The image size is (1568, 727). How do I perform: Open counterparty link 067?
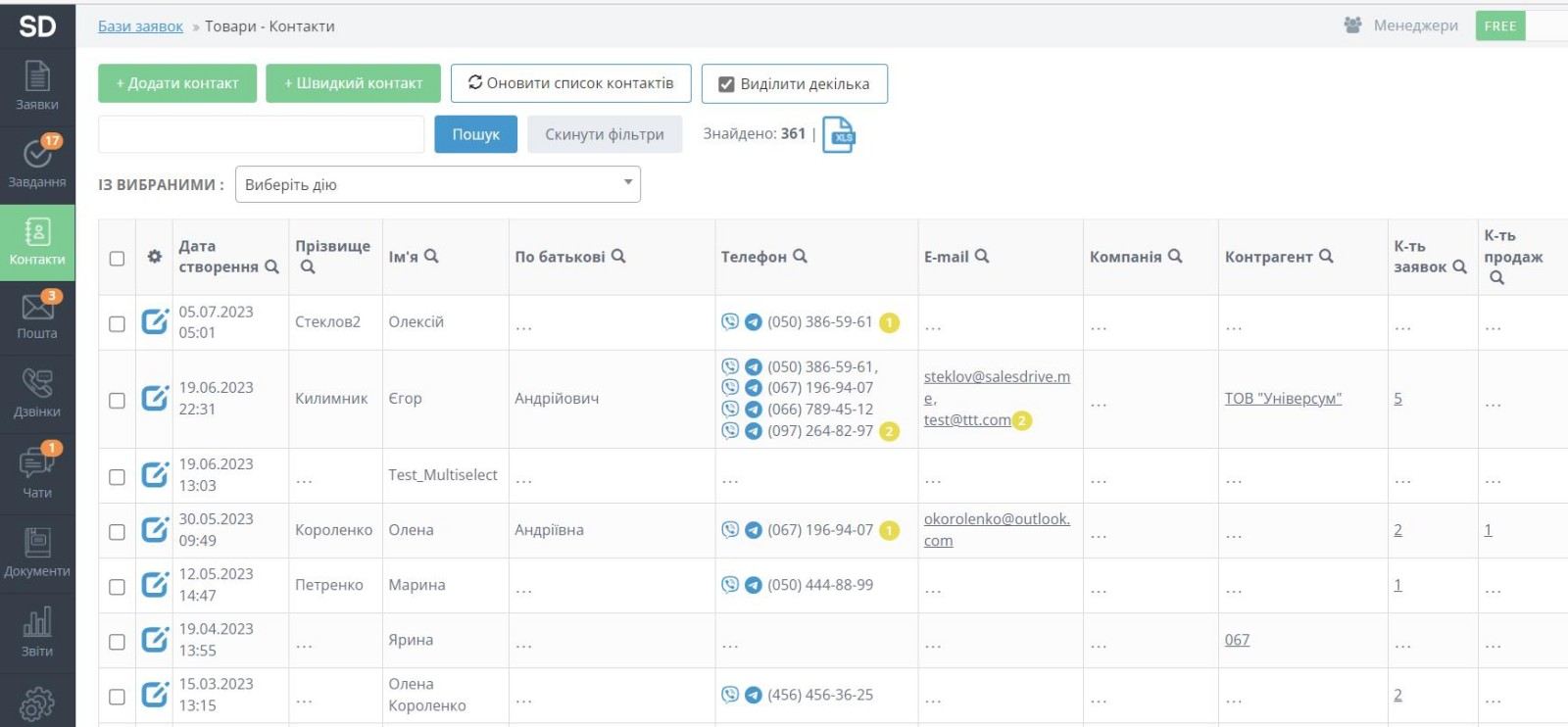[1237, 640]
